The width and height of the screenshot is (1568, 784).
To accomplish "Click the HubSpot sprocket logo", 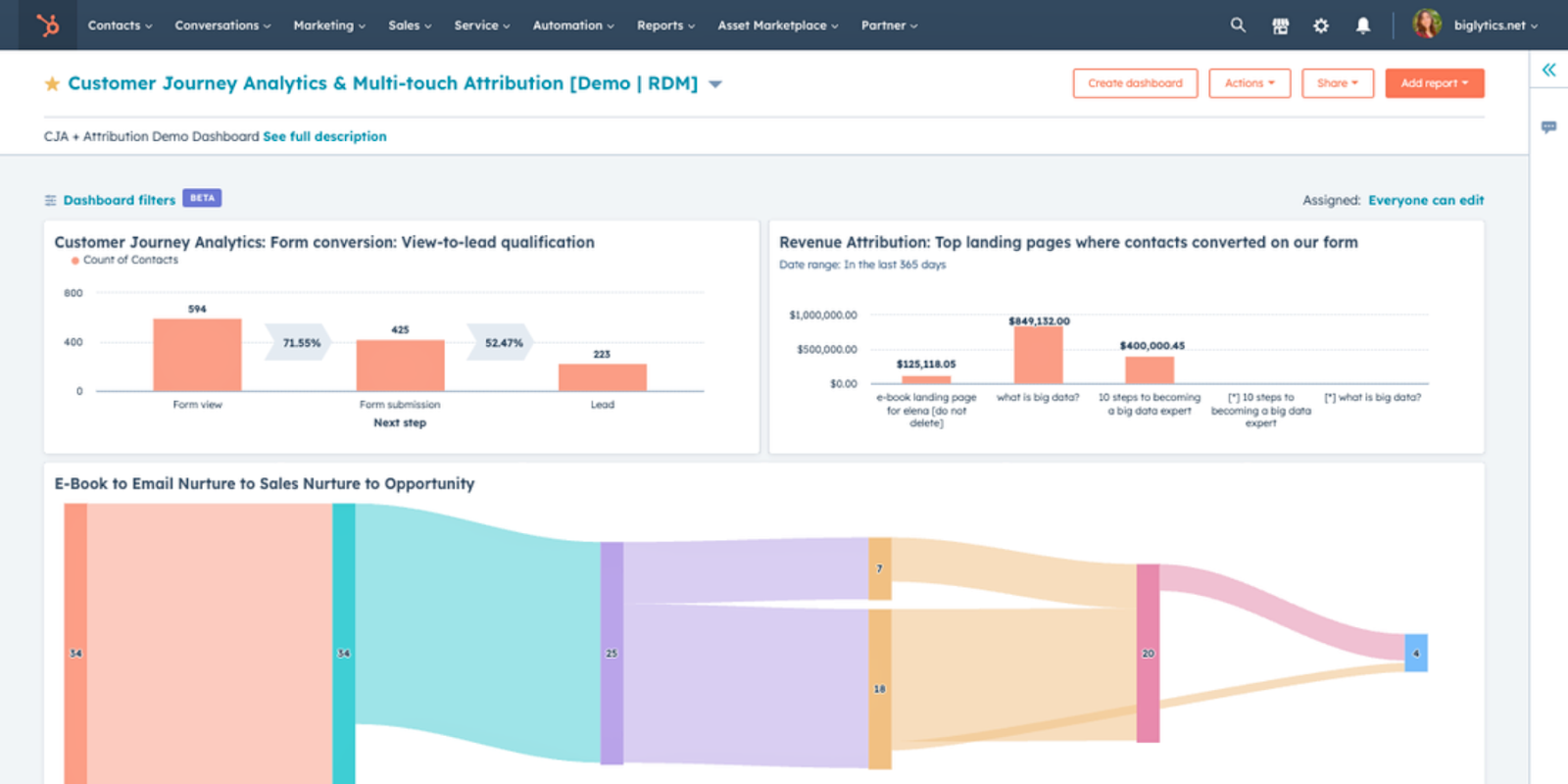I will tap(47, 24).
